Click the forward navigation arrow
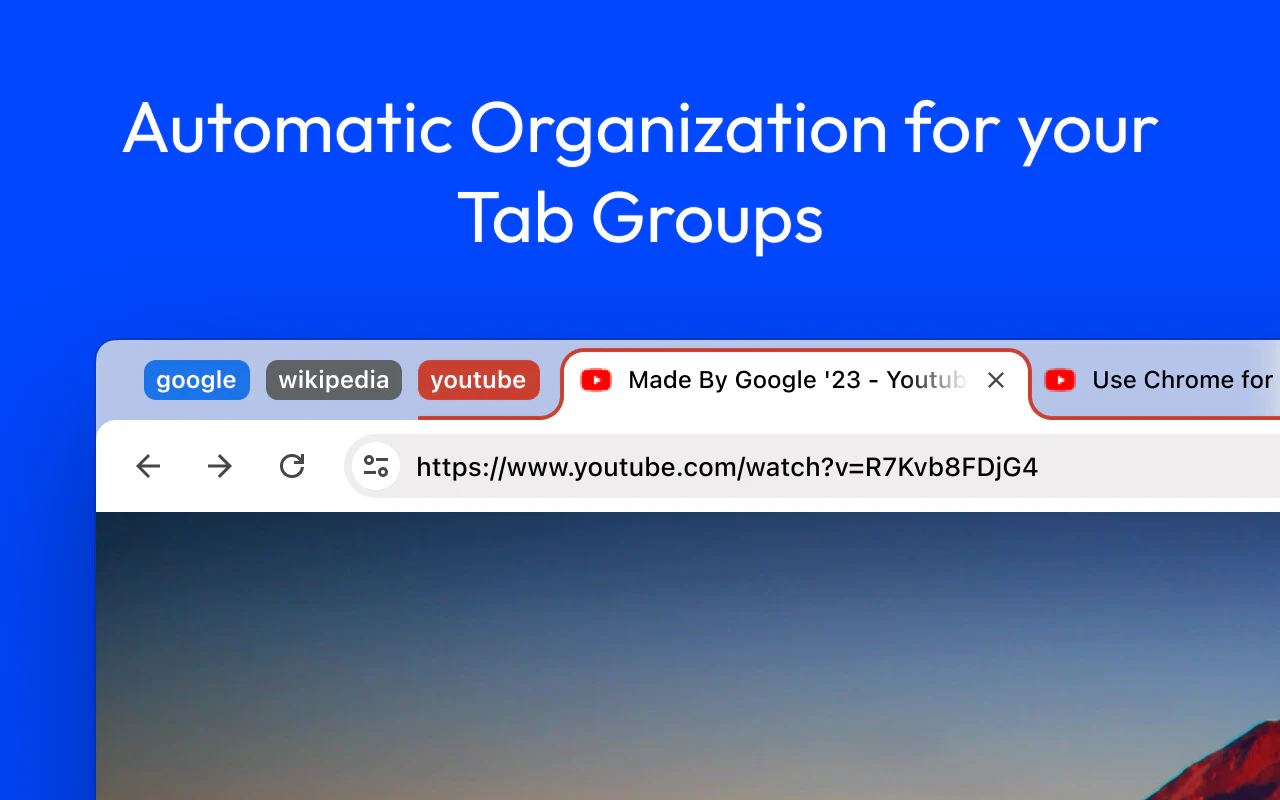The width and height of the screenshot is (1280, 800). (x=220, y=466)
